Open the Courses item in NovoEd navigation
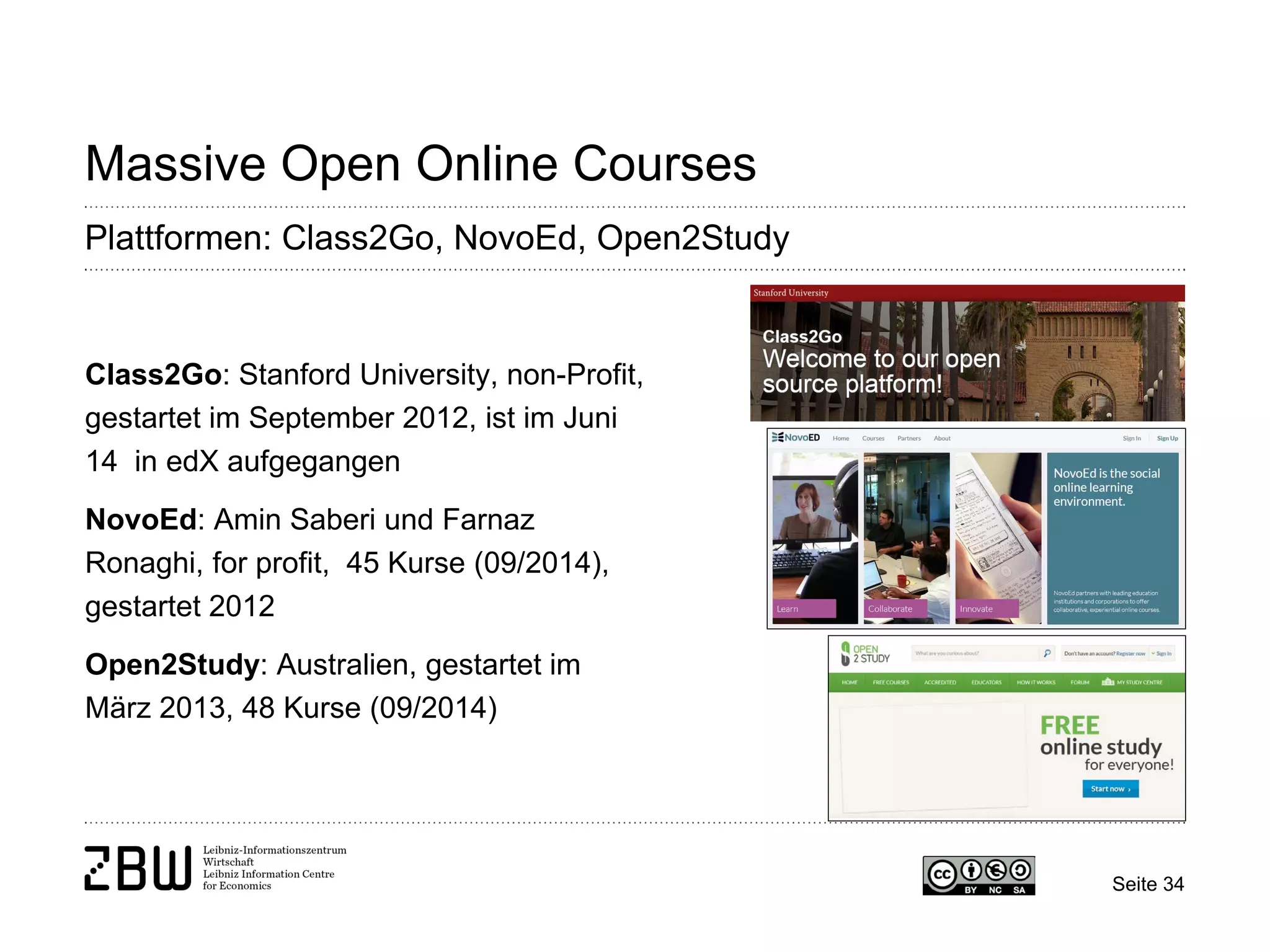 [873, 438]
